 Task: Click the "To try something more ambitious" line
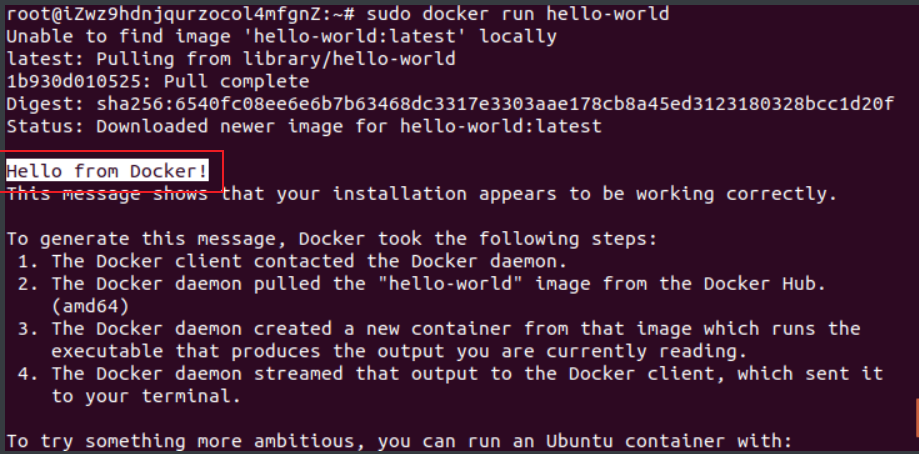click(400, 441)
